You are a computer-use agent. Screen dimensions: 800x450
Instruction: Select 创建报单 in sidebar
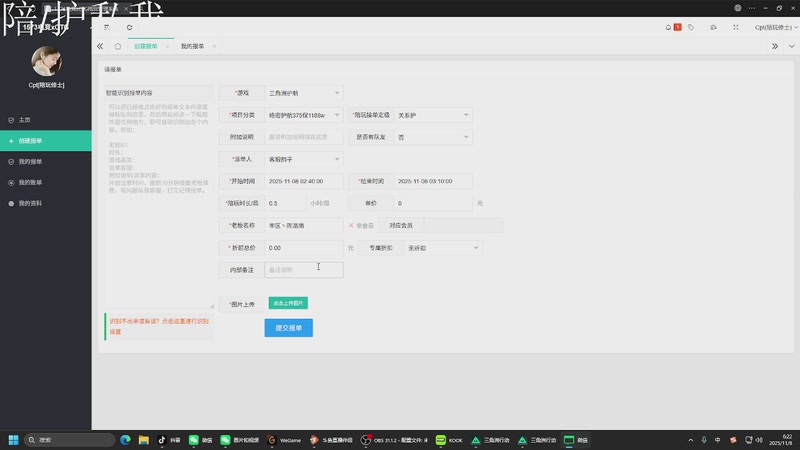46,141
